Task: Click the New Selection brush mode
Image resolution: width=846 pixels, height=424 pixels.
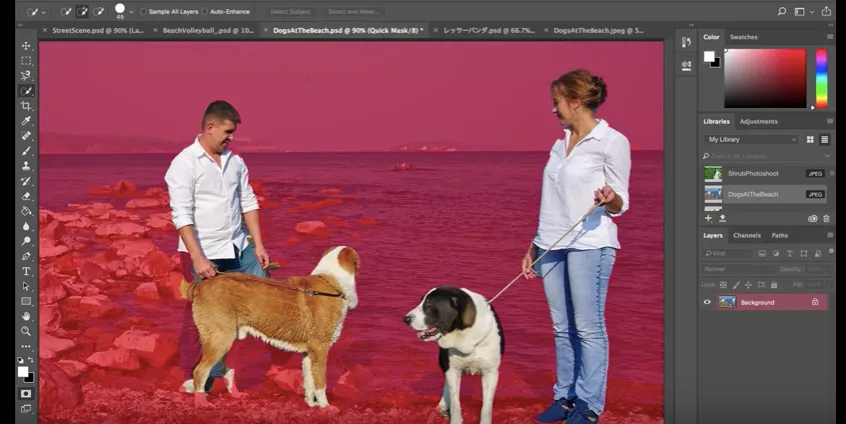Action: [66, 11]
